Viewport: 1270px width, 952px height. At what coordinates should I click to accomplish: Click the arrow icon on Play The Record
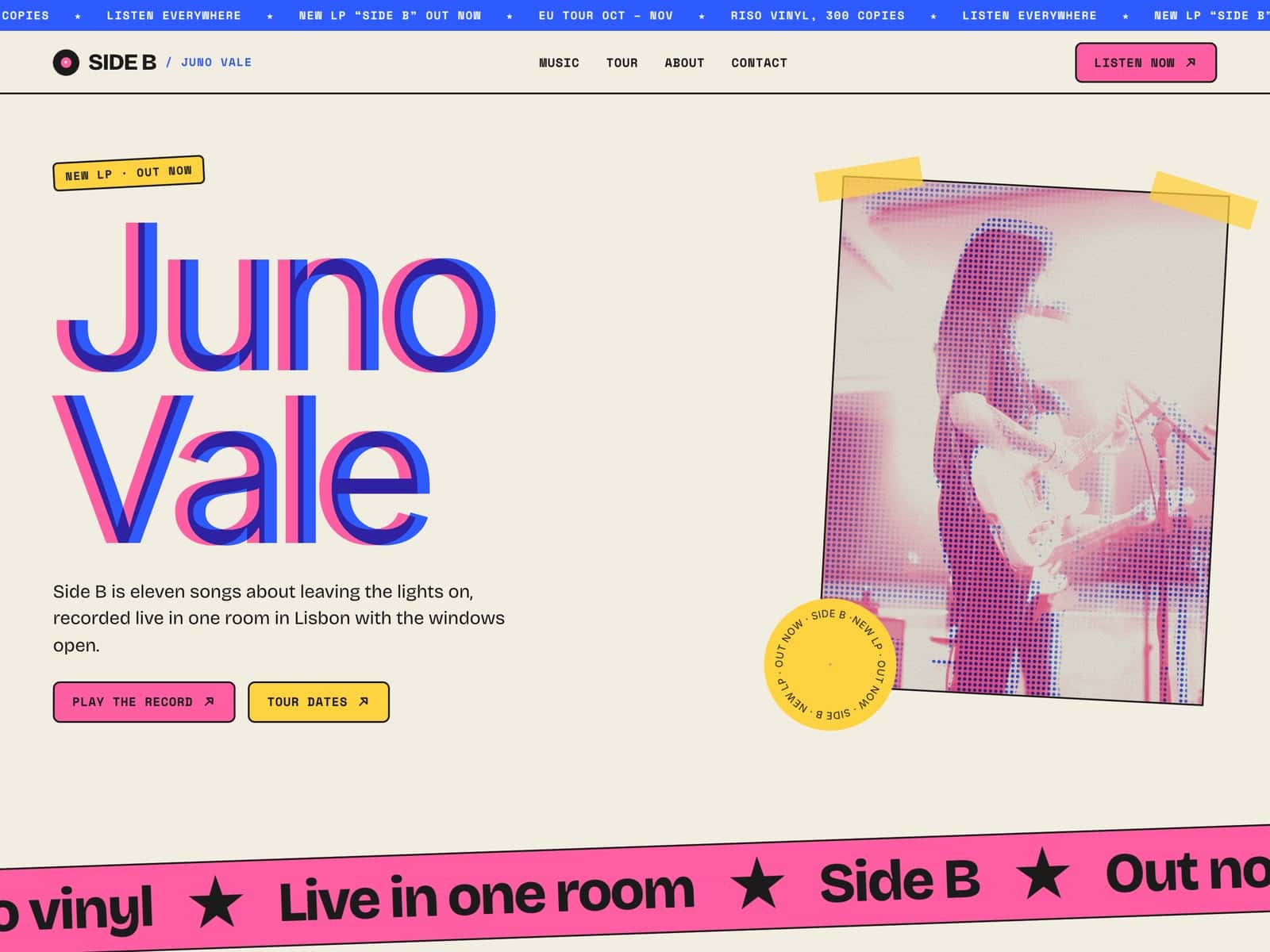(210, 701)
